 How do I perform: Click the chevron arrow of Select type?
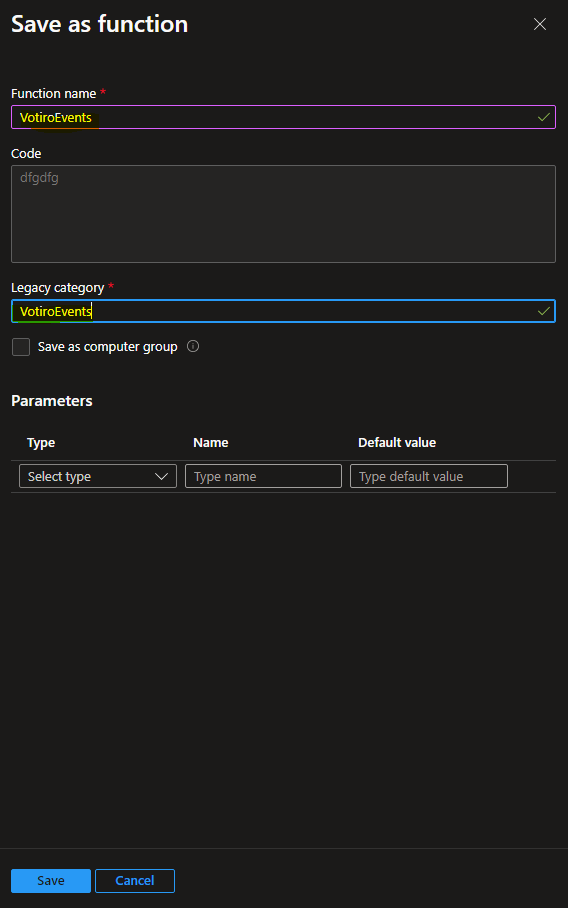coord(162,477)
